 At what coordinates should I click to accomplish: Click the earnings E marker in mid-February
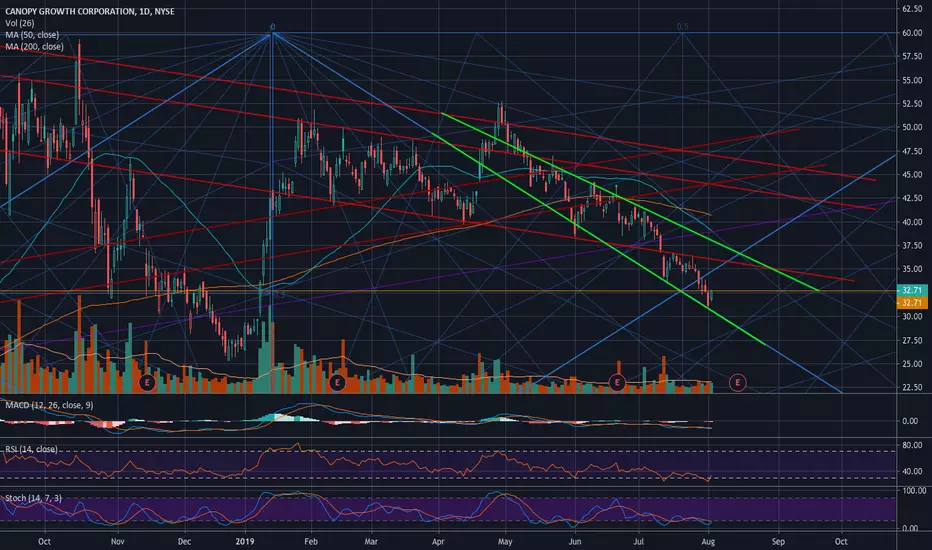click(337, 382)
